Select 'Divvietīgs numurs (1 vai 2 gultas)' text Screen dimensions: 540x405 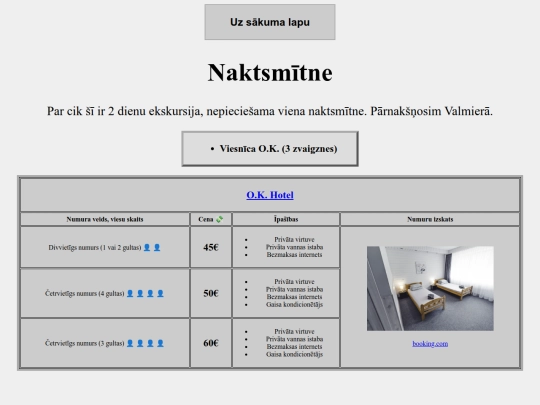coord(95,248)
